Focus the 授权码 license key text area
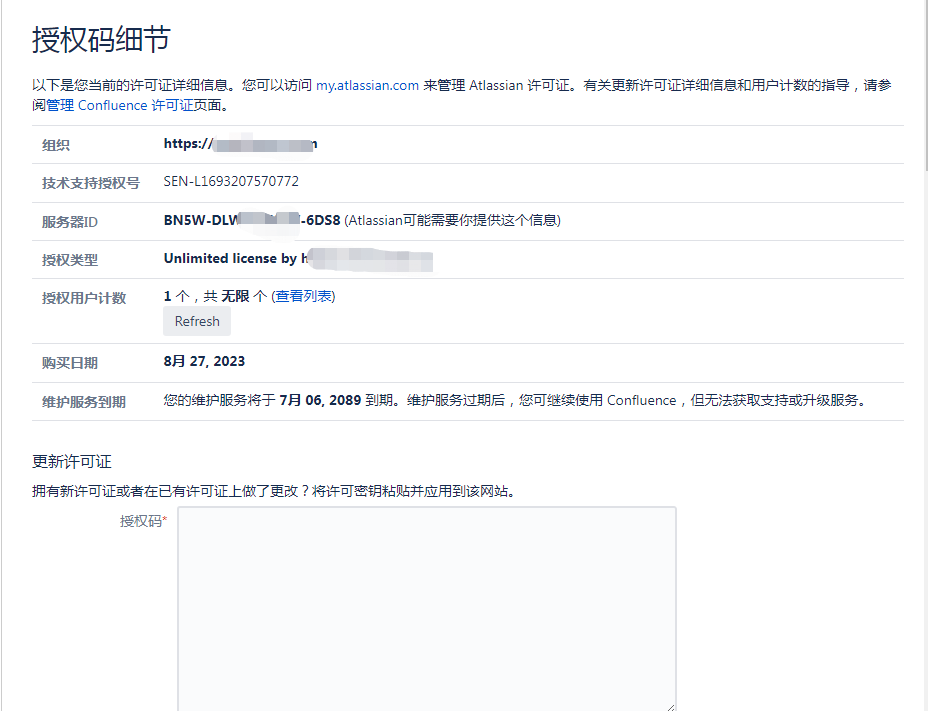This screenshot has width=928, height=711. point(427,609)
